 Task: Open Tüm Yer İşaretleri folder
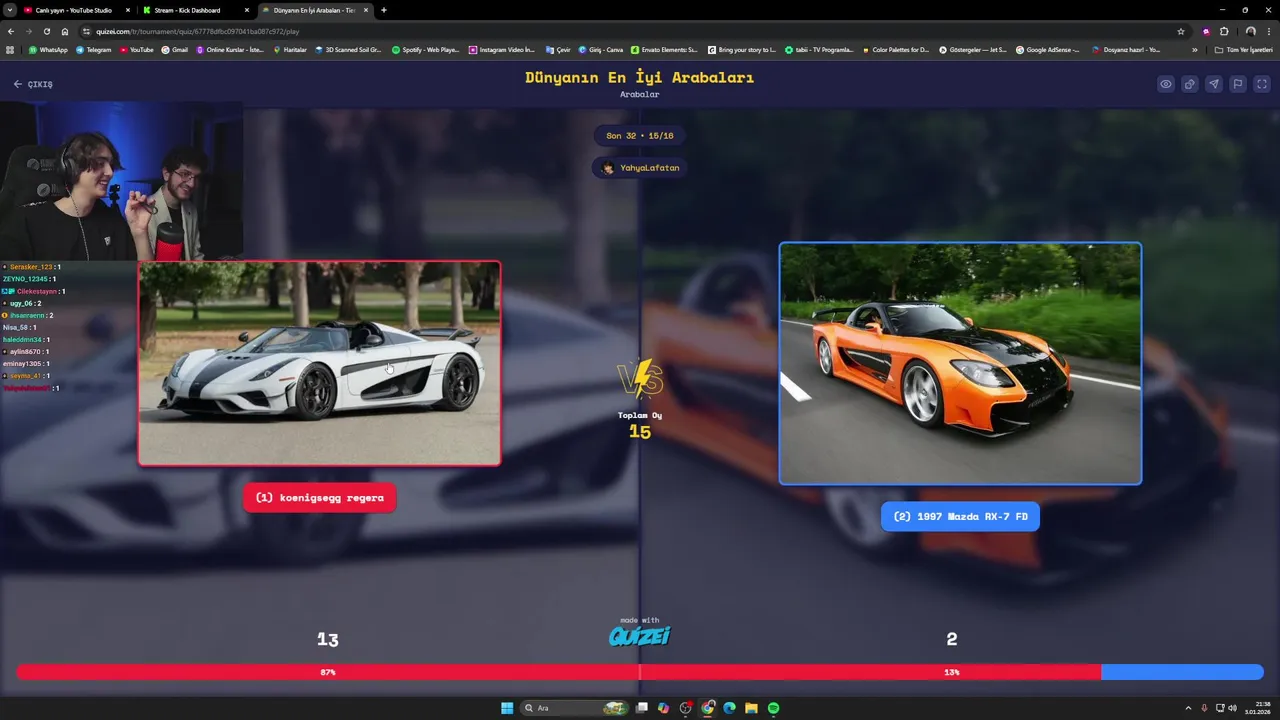tap(1243, 49)
